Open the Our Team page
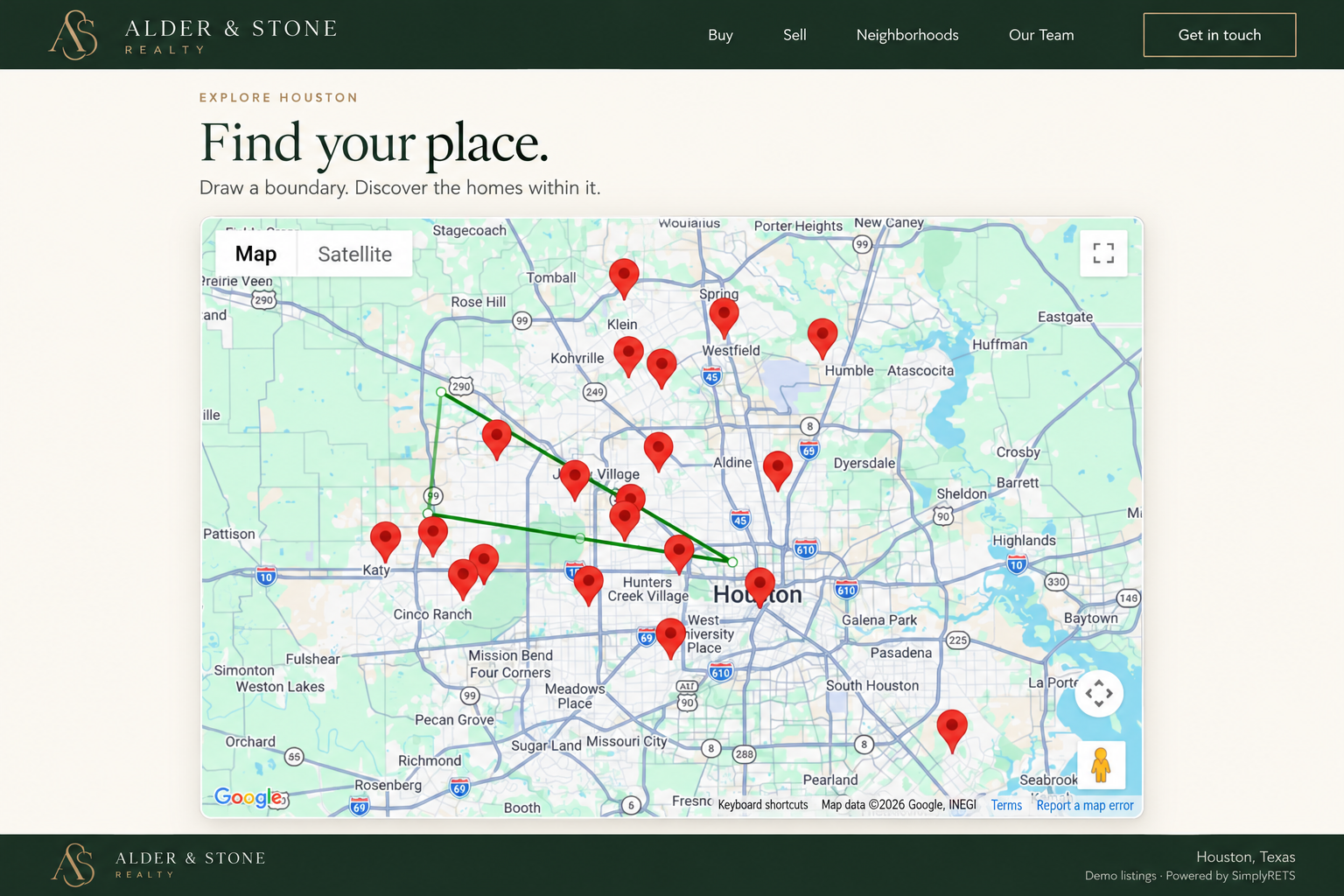The height and width of the screenshot is (896, 1344). pyautogui.click(x=1041, y=35)
